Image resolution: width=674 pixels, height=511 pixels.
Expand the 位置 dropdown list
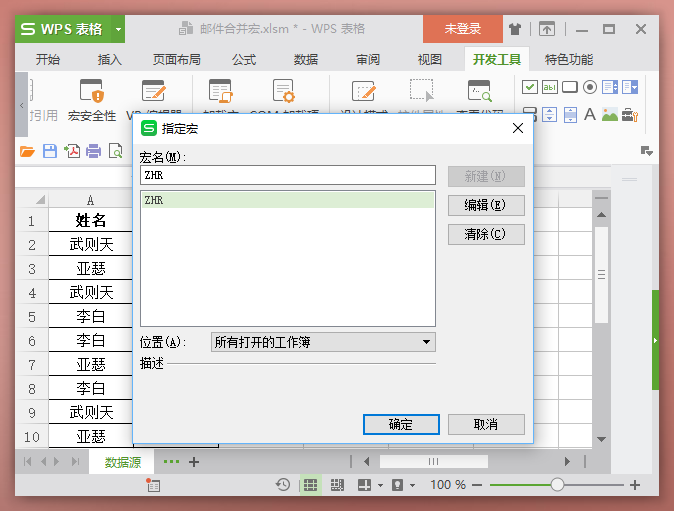click(427, 342)
